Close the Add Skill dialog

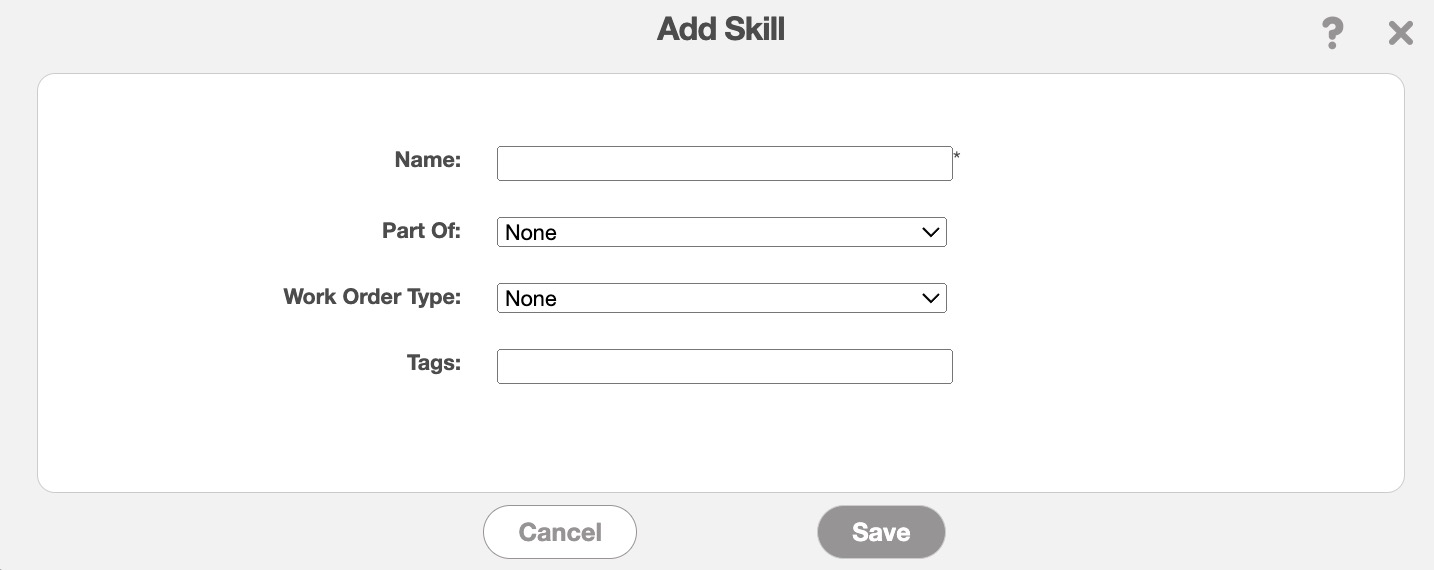click(1400, 33)
